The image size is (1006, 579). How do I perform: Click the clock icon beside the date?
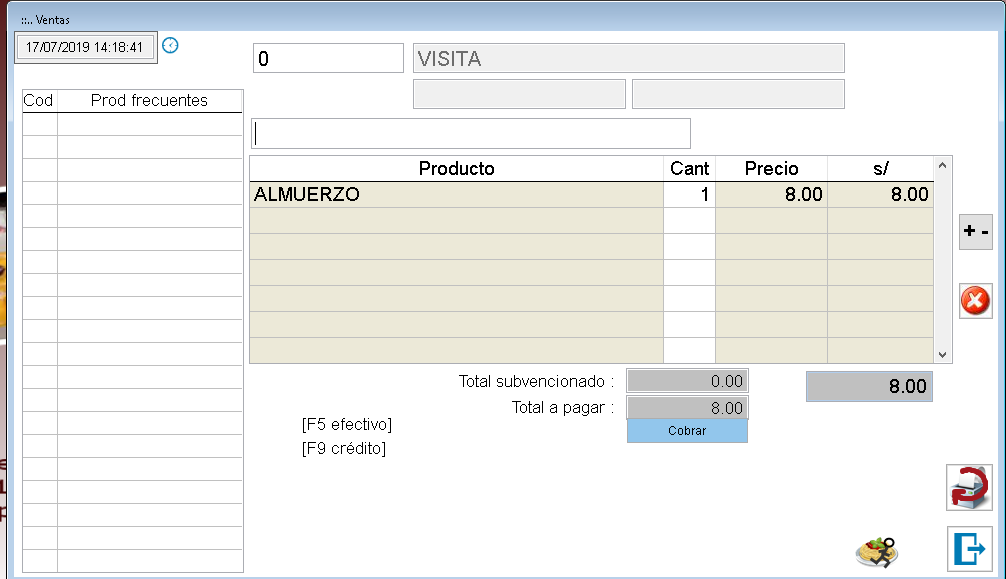170,45
